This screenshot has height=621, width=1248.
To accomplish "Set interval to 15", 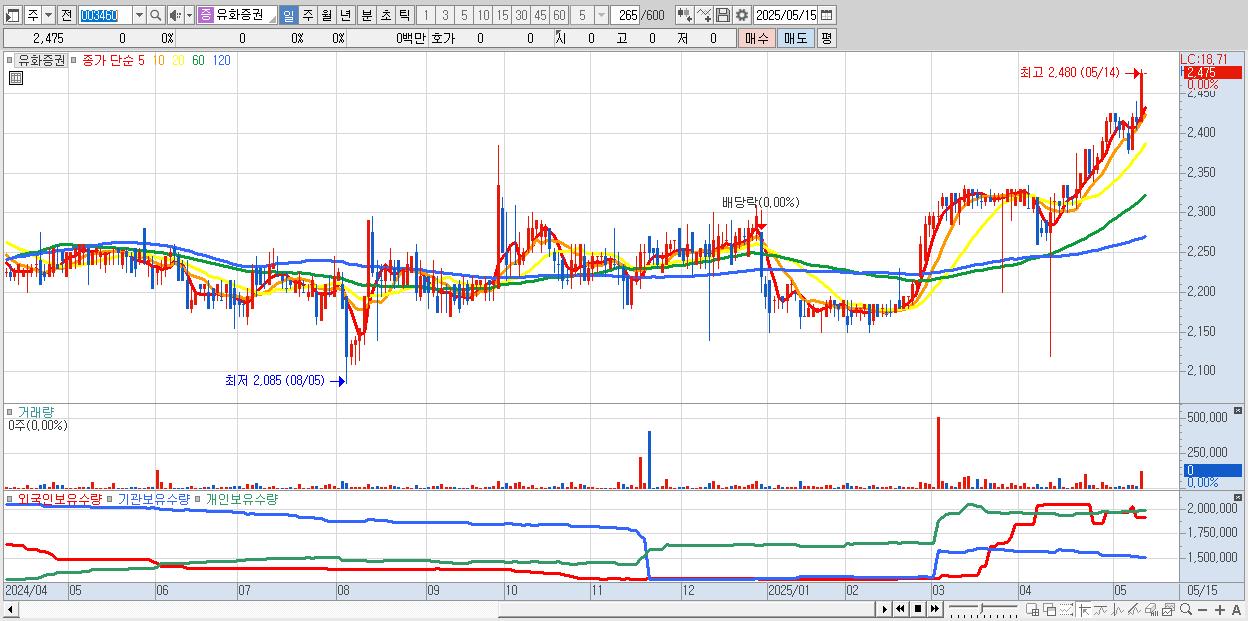I will pyautogui.click(x=503, y=15).
